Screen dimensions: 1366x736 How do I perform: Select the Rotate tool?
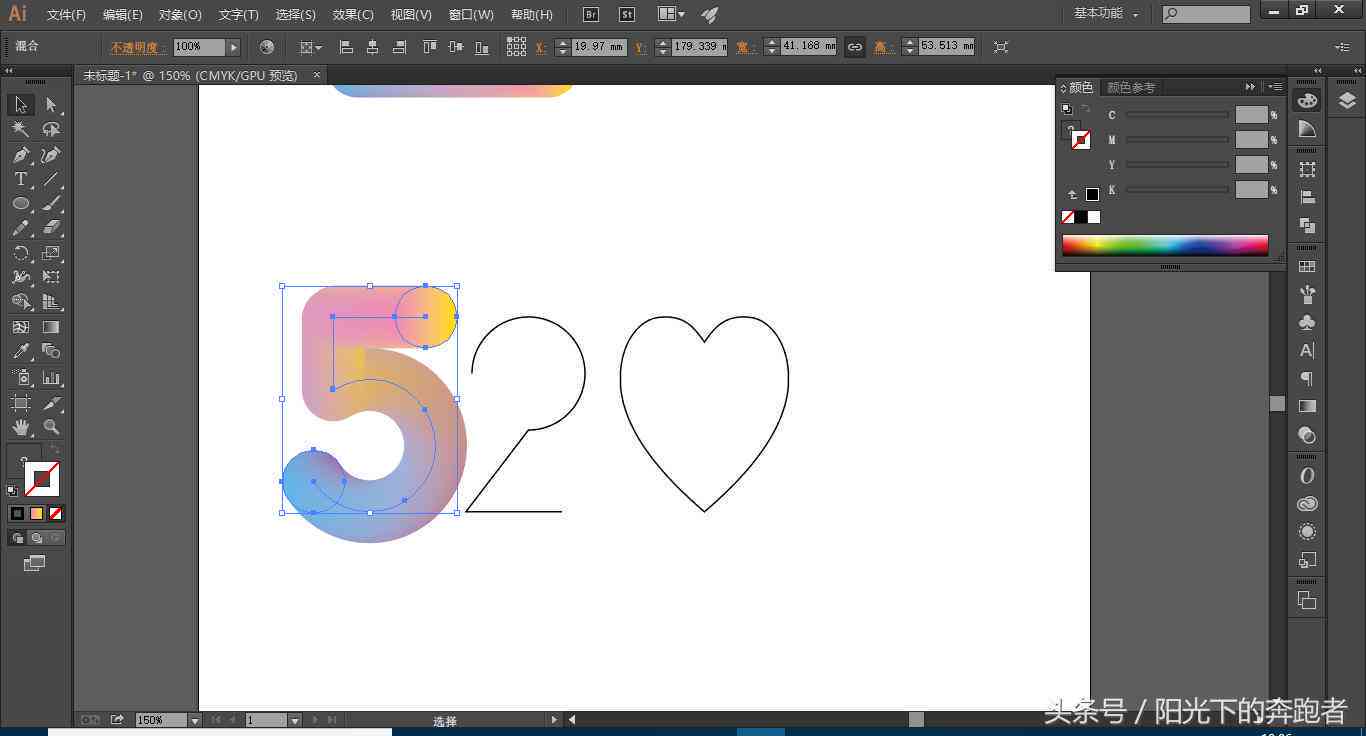pos(21,253)
